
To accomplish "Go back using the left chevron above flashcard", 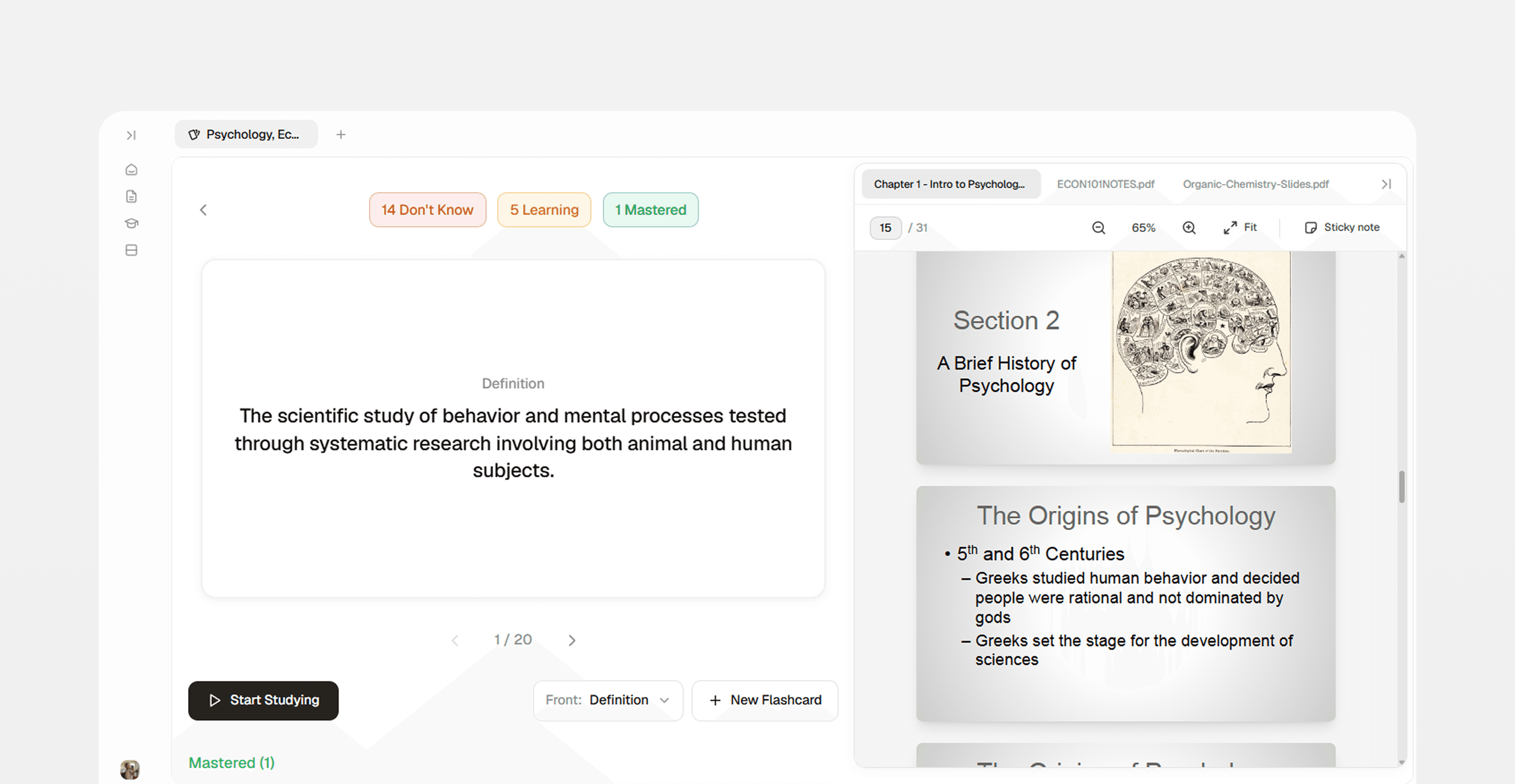I will pyautogui.click(x=204, y=210).
